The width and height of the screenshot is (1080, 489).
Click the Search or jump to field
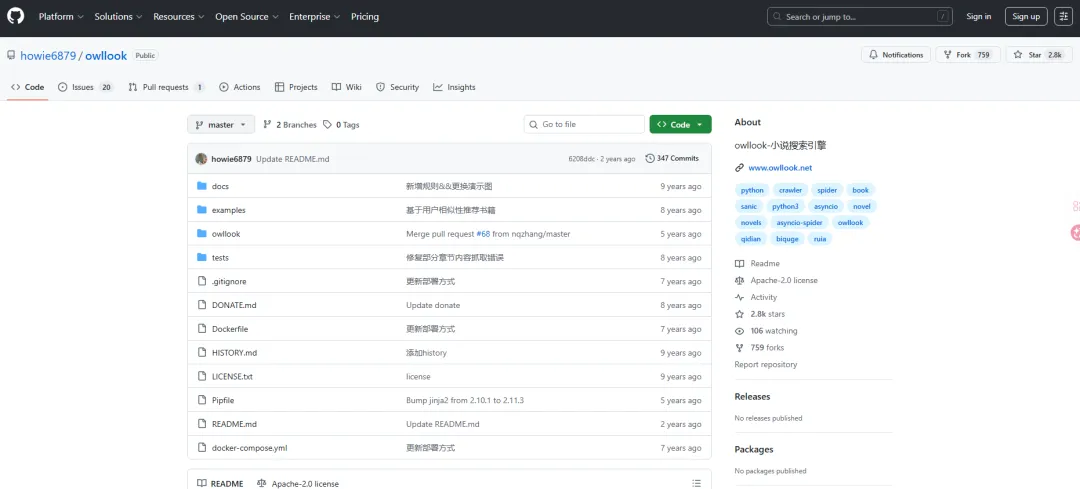click(x=860, y=17)
